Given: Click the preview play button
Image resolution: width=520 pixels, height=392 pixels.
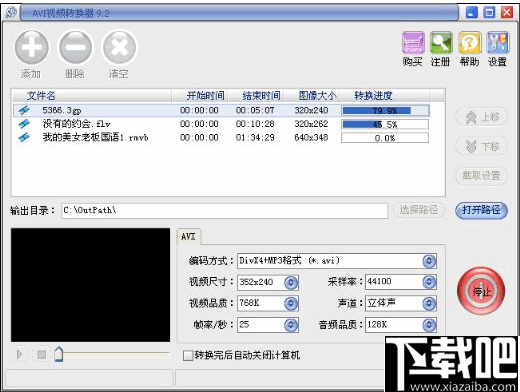Looking at the screenshot, I should tap(20, 354).
